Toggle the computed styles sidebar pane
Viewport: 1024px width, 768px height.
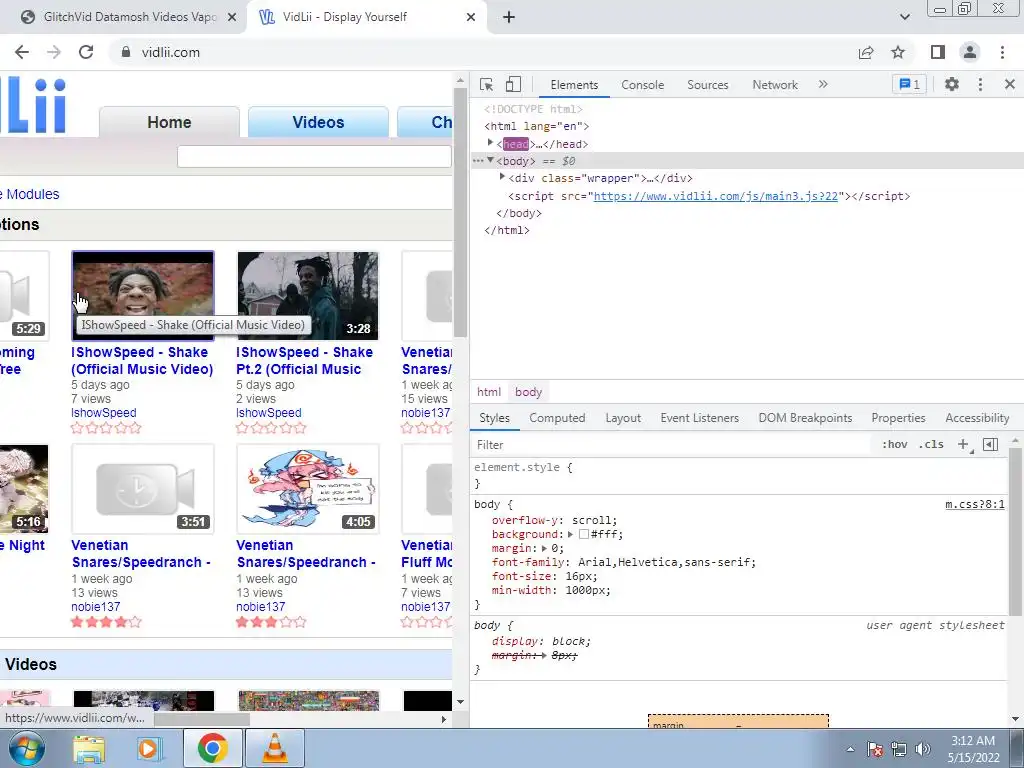(990, 445)
